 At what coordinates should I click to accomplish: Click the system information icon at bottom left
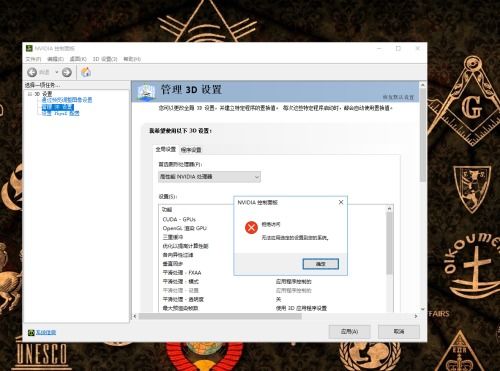(x=31, y=332)
